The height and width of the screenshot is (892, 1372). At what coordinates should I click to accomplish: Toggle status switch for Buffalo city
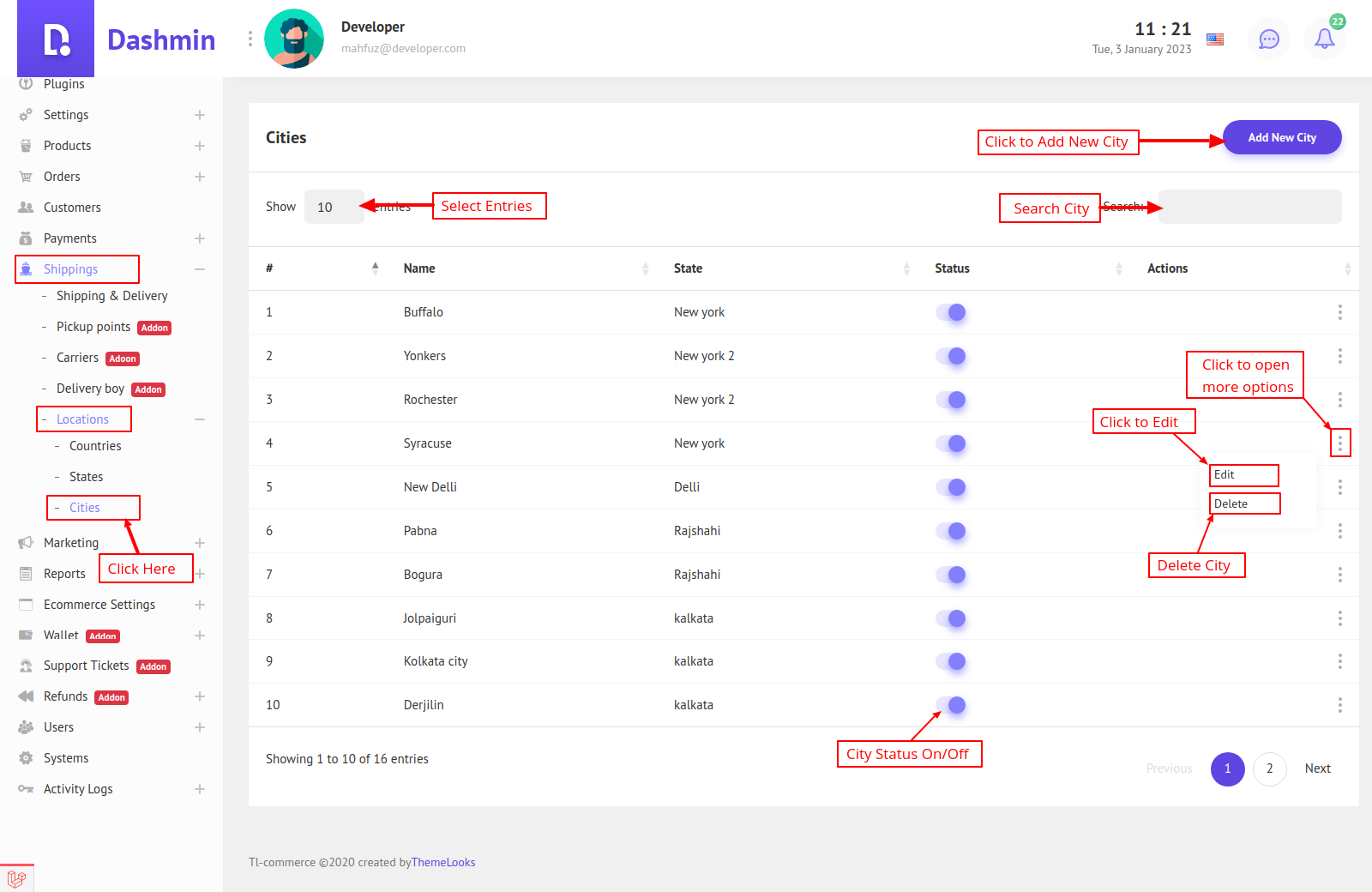tap(951, 312)
